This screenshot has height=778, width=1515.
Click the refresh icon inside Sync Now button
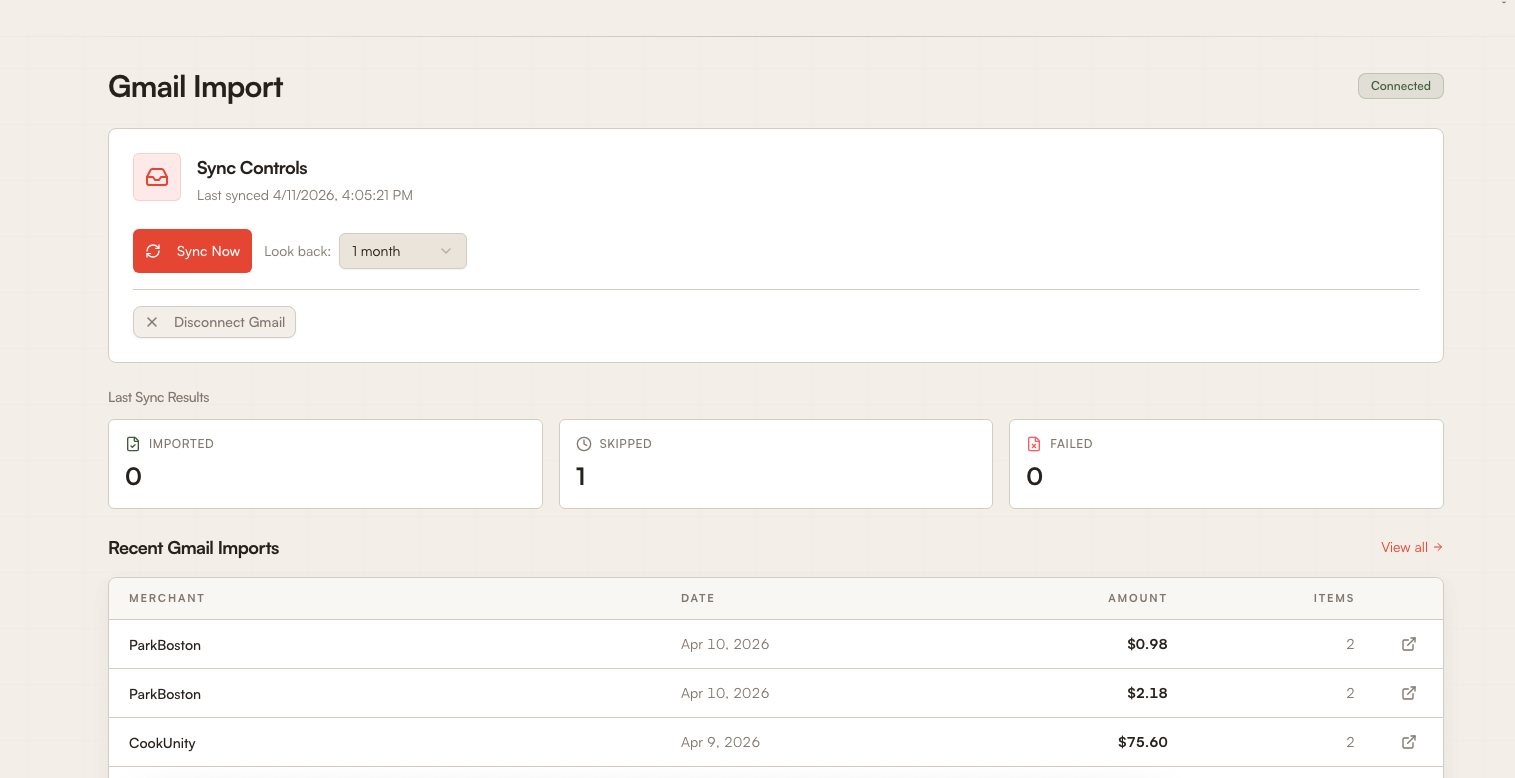coord(153,251)
